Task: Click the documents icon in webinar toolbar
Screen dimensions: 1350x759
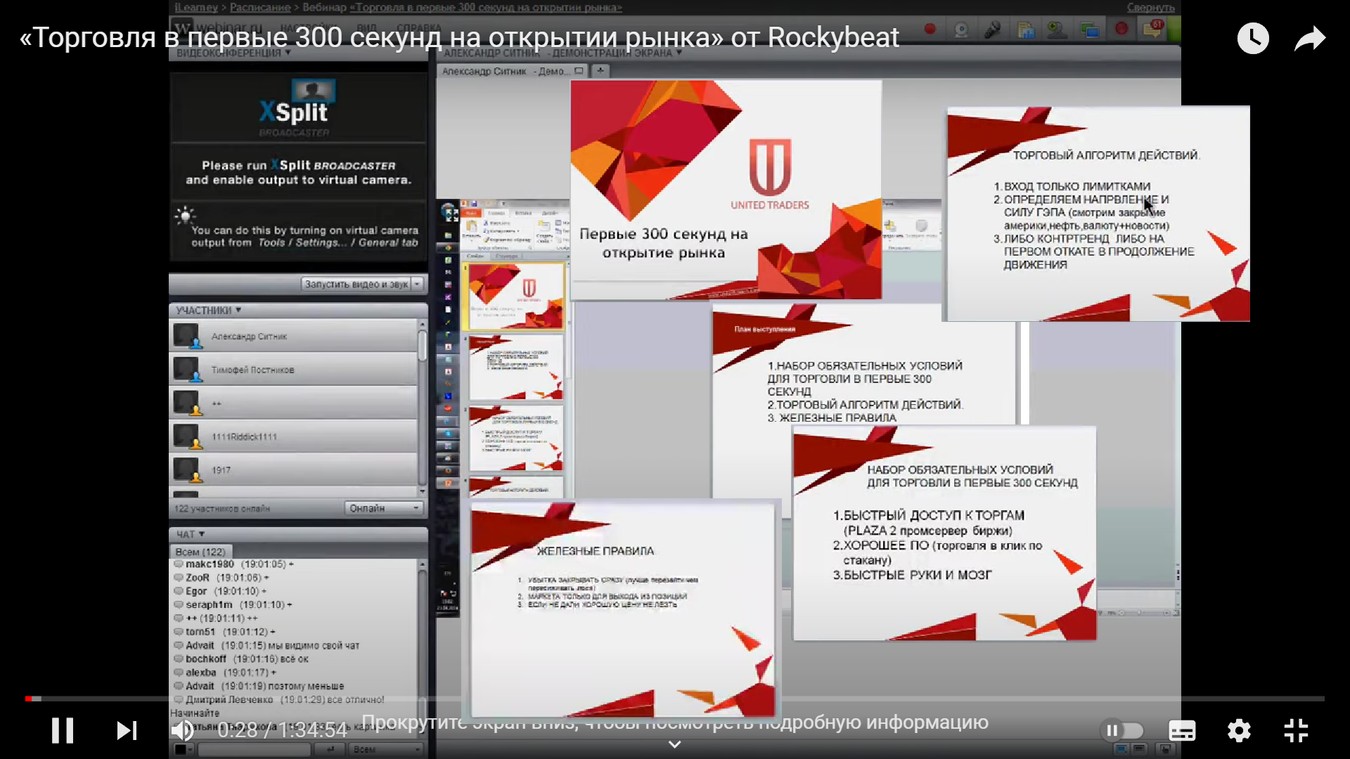Action: [x=1025, y=29]
